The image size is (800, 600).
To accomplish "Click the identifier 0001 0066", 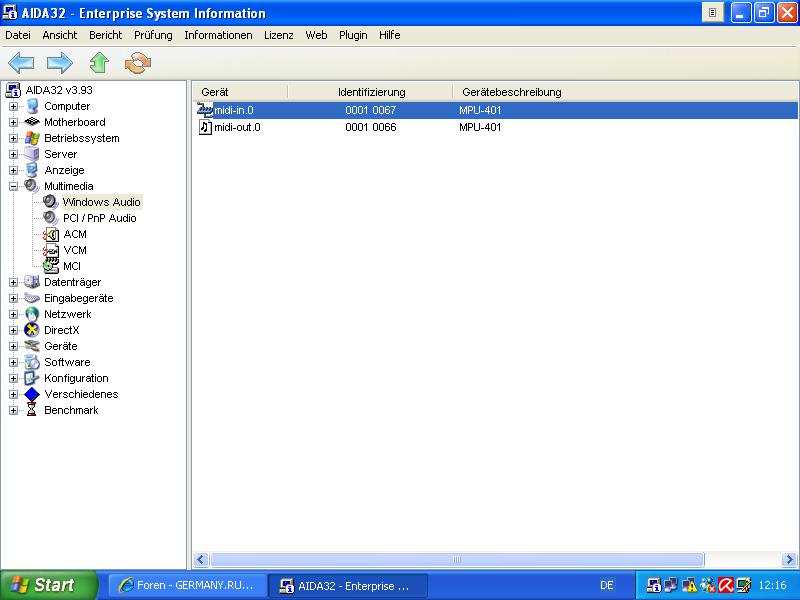I will click(371, 127).
